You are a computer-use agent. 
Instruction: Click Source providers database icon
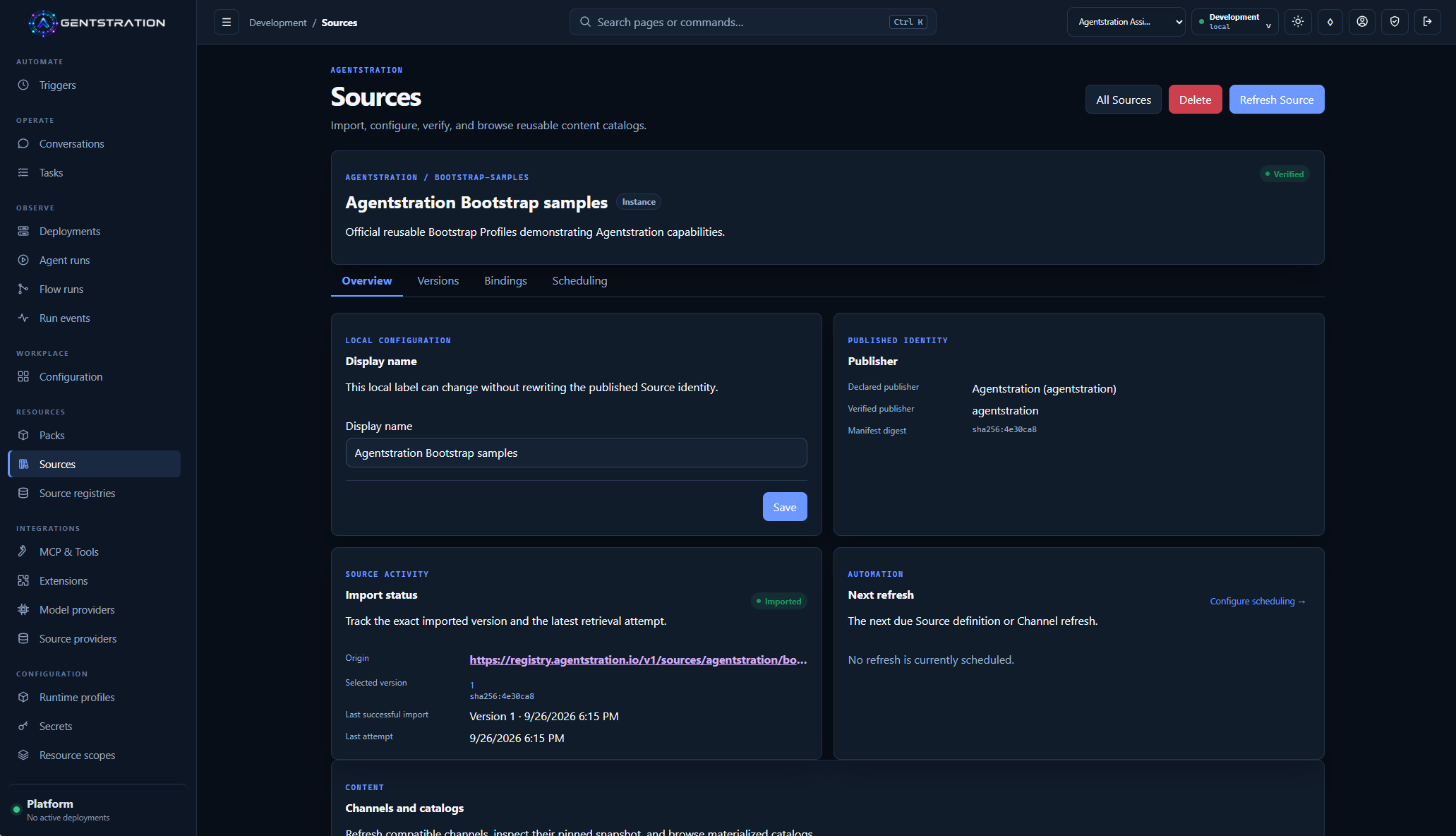[23, 638]
